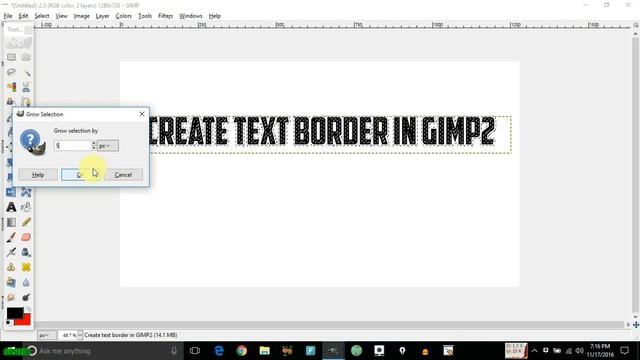
Task: Select the Eraser tool
Action: 26,237
